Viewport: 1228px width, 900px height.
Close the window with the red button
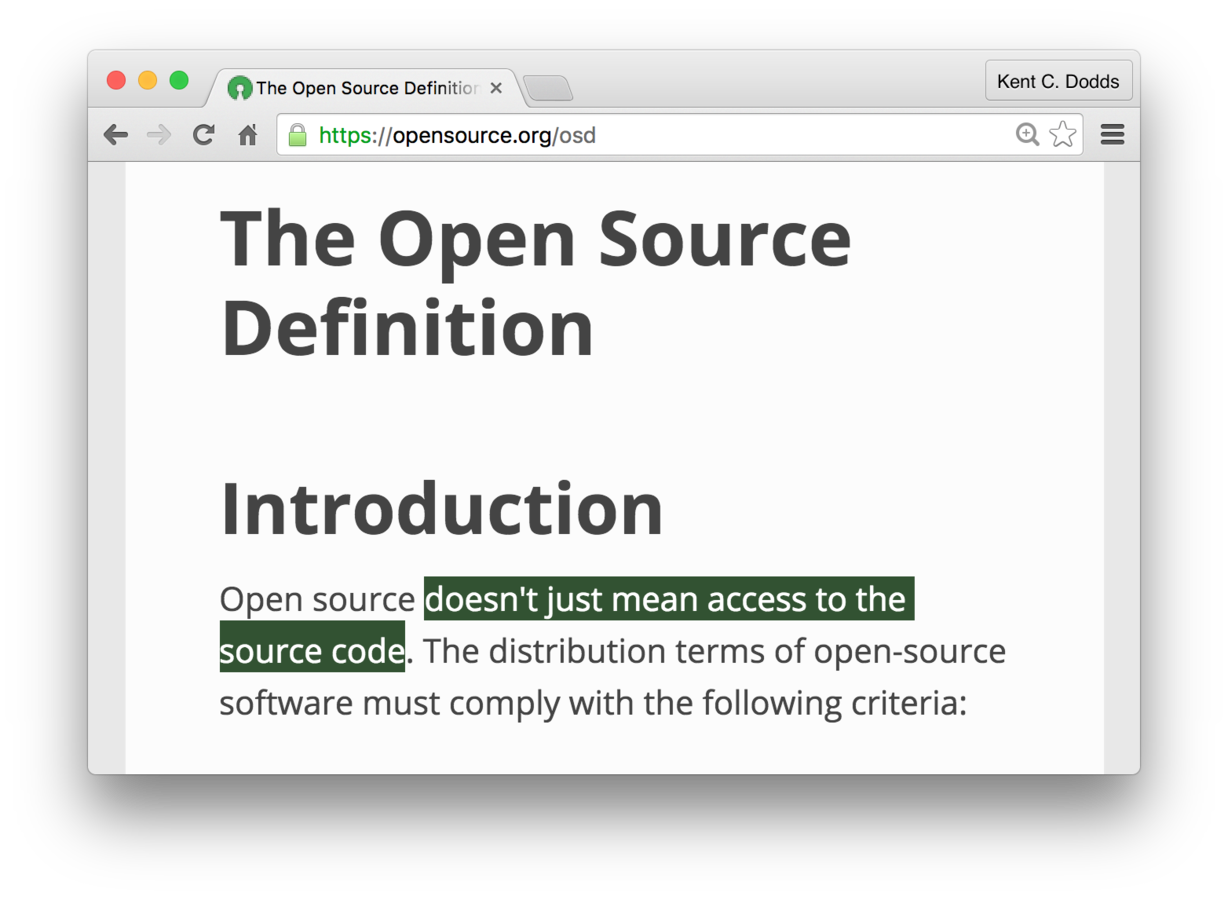point(116,81)
